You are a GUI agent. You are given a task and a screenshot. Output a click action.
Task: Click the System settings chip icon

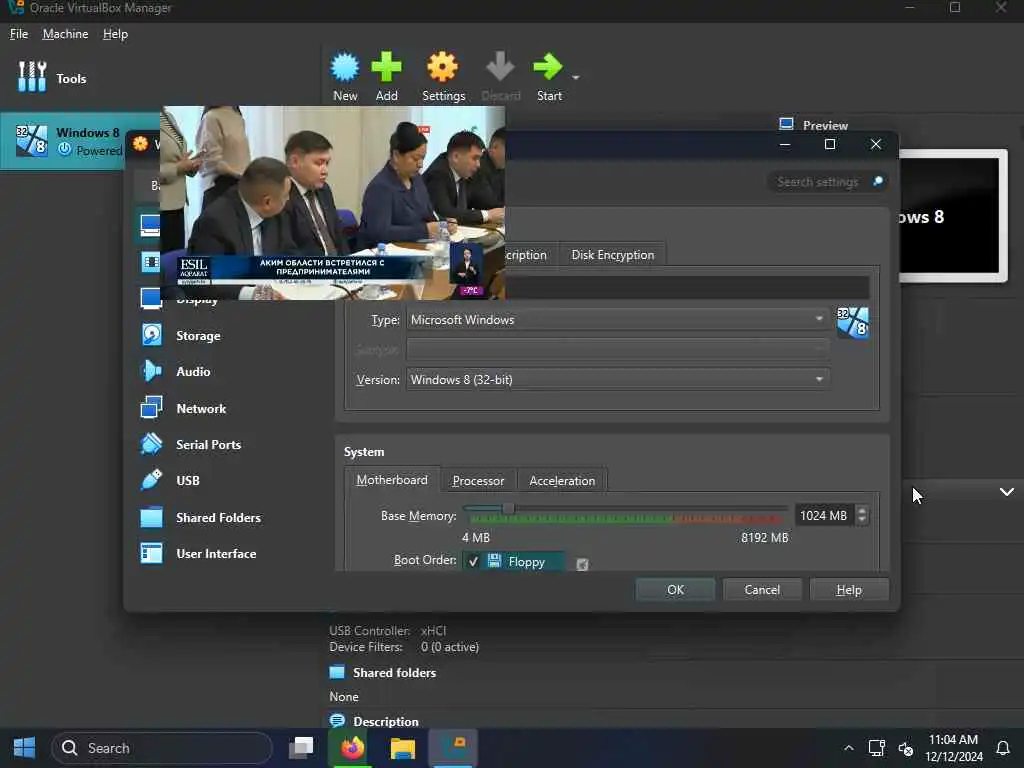tap(151, 262)
